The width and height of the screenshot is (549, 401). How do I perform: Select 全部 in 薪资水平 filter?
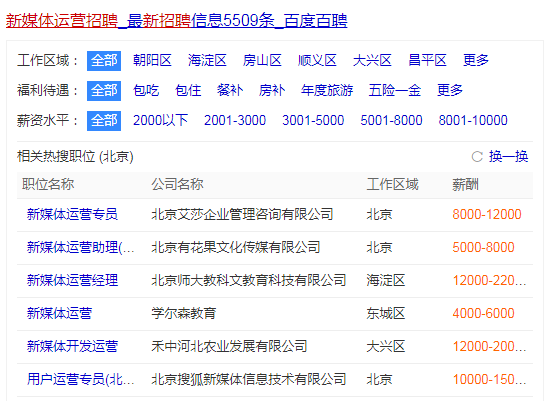[104, 121]
